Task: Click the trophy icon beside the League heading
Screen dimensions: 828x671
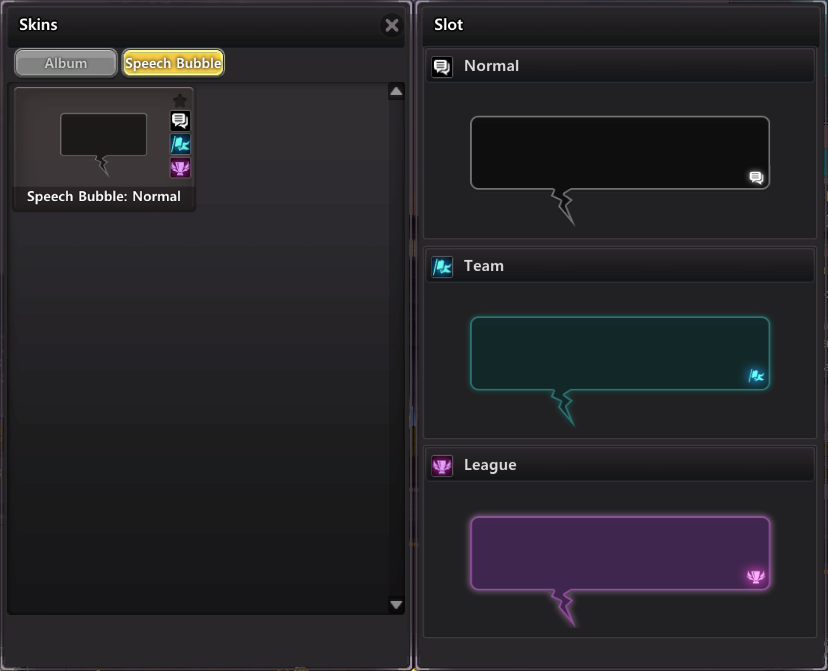Action: 442,466
